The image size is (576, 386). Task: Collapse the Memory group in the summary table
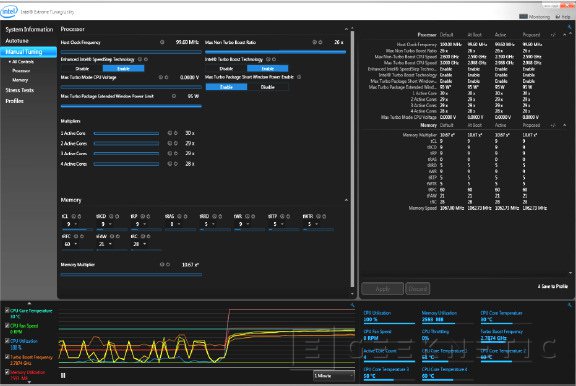click(565, 125)
